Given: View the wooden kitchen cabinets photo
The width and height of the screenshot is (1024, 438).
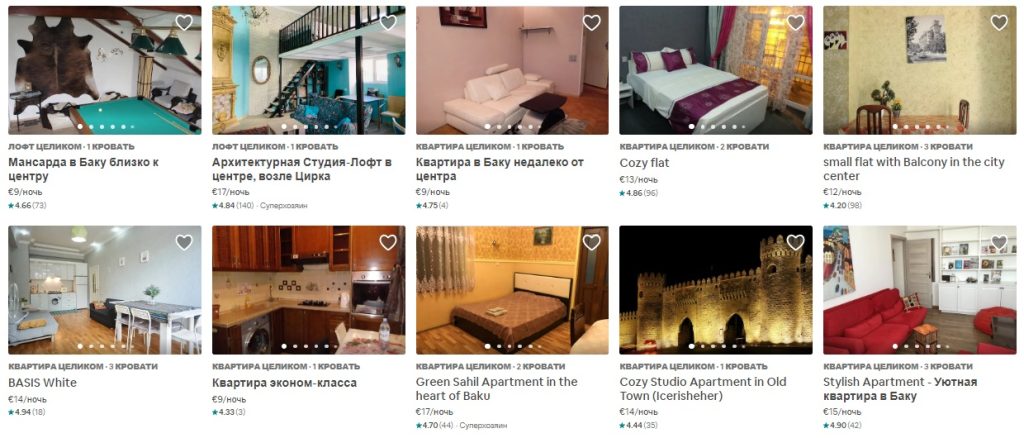Looking at the screenshot, I should [308, 290].
